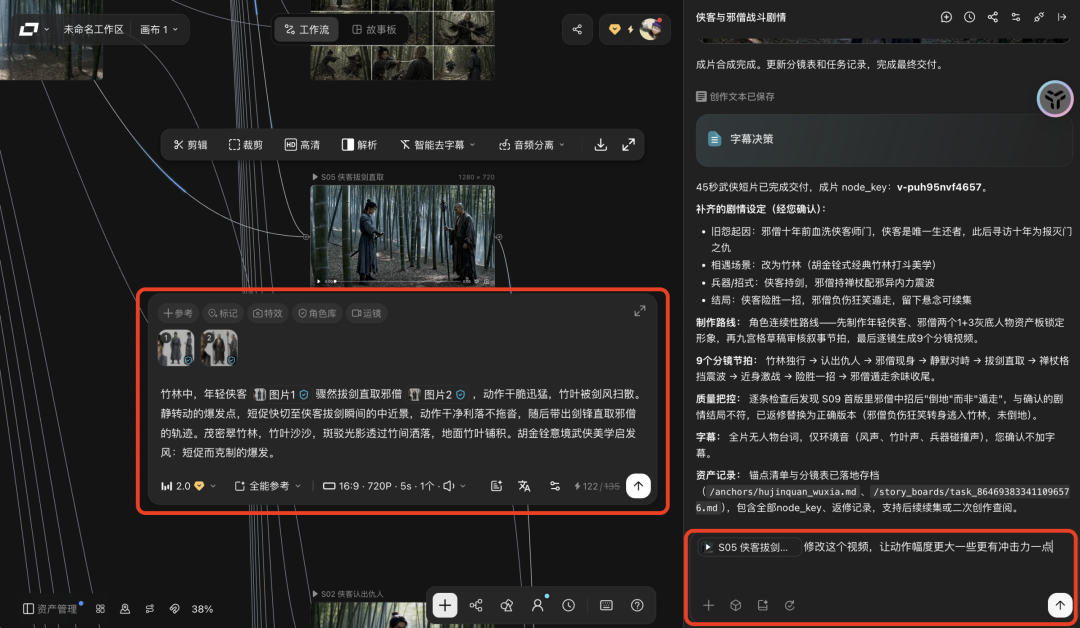
Task: Open fullscreen view from the video toolbar
Action: 628,145
